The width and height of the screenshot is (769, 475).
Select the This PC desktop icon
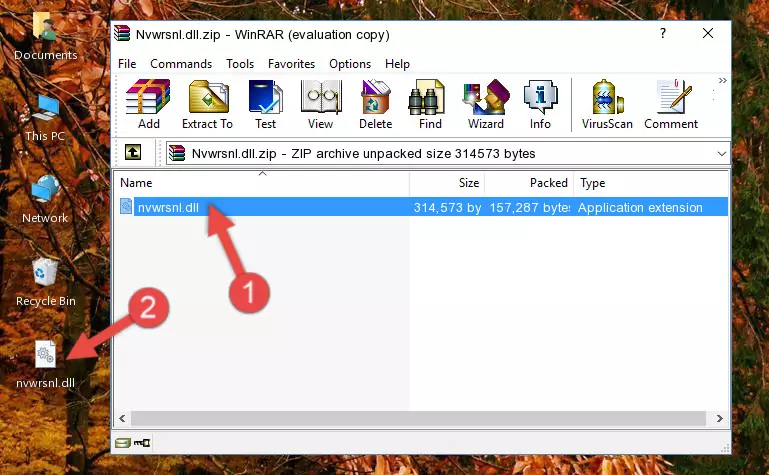pyautogui.click(x=45, y=118)
